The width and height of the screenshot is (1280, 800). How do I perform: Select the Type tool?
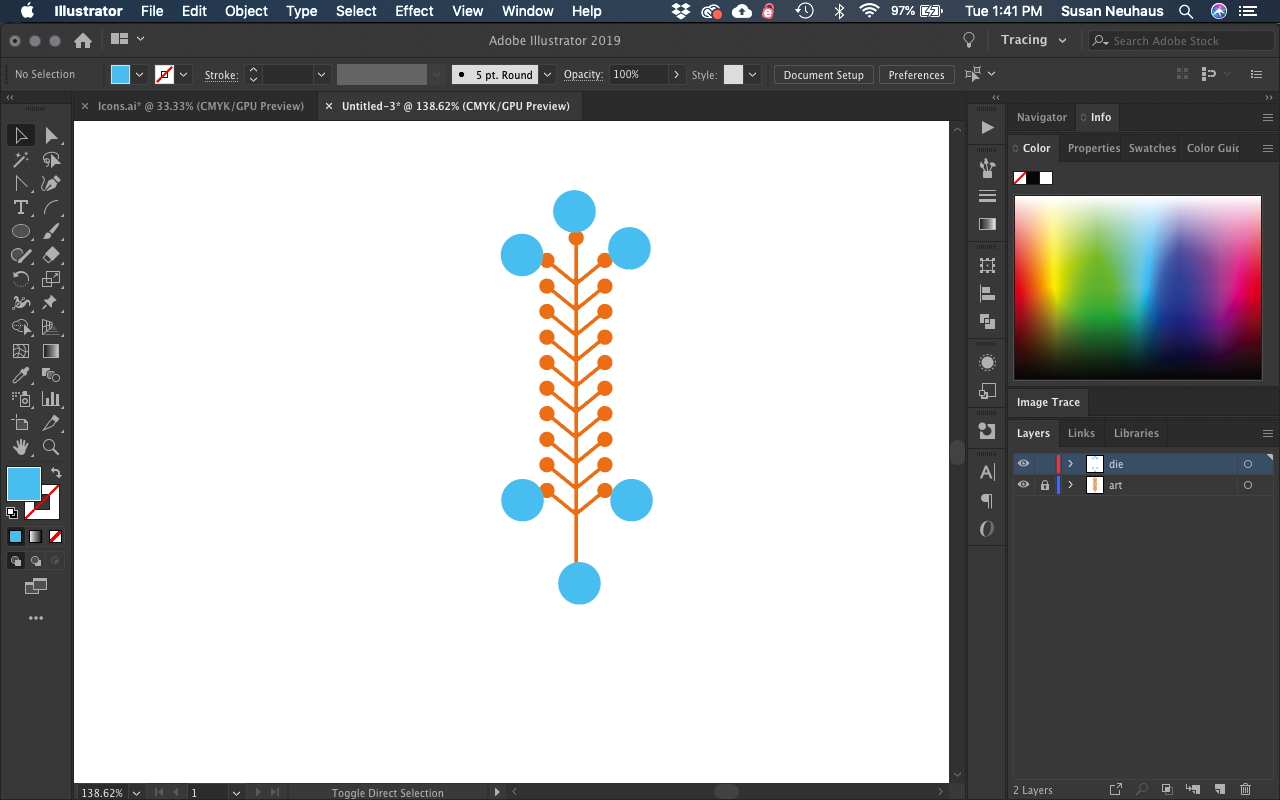20,207
